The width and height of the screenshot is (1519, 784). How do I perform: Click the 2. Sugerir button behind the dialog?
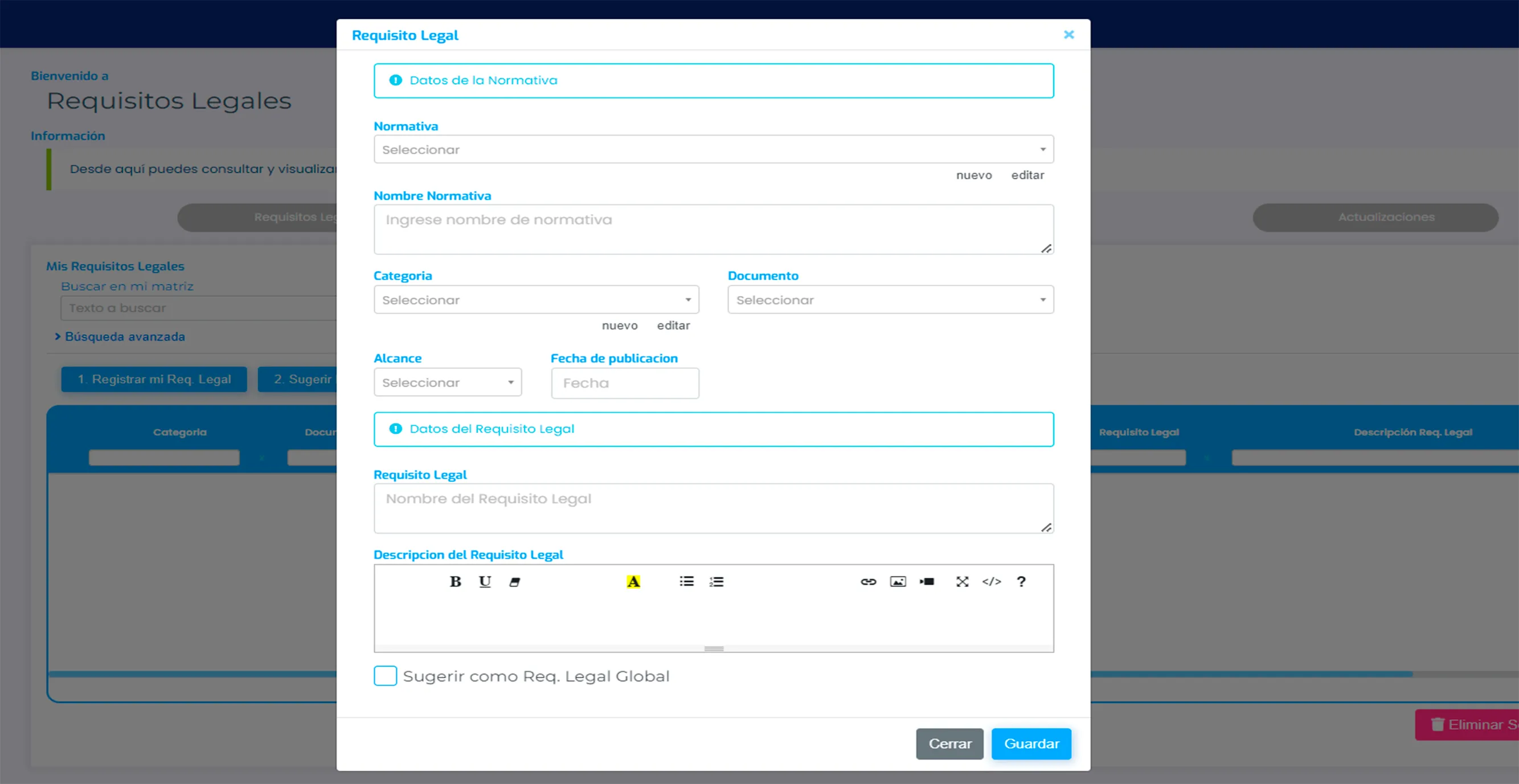click(x=297, y=379)
